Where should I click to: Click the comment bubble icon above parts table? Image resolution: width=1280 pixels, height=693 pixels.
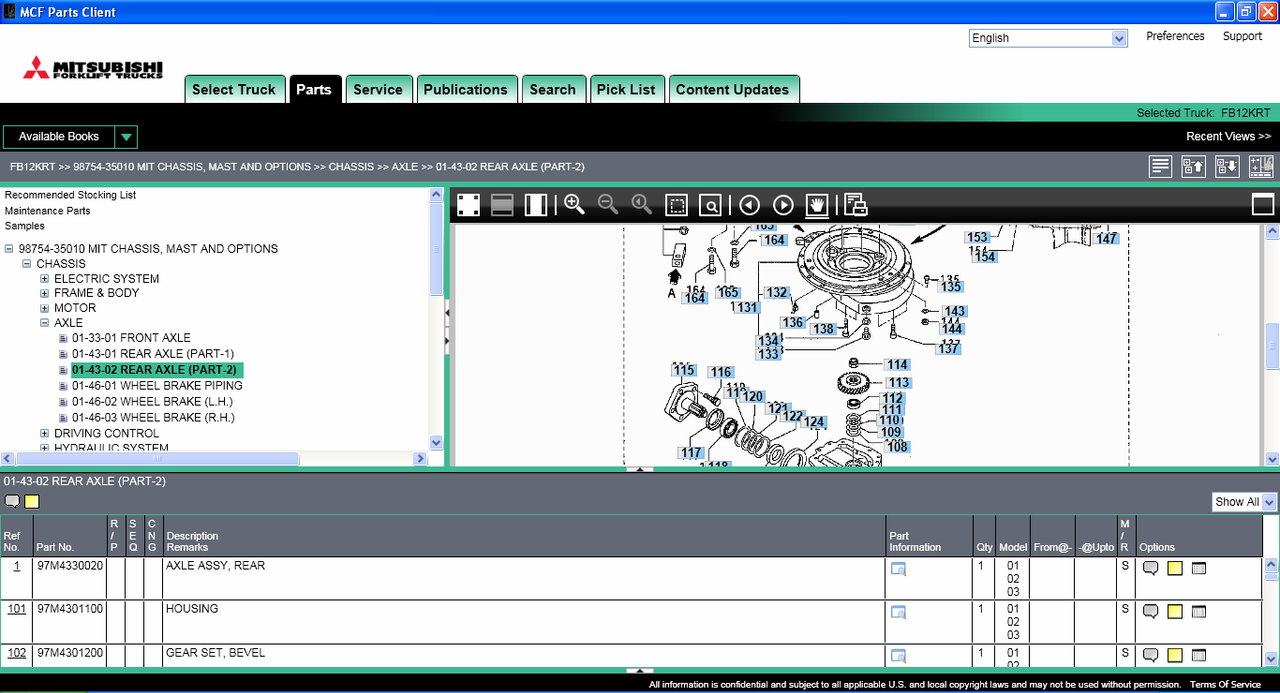point(12,501)
